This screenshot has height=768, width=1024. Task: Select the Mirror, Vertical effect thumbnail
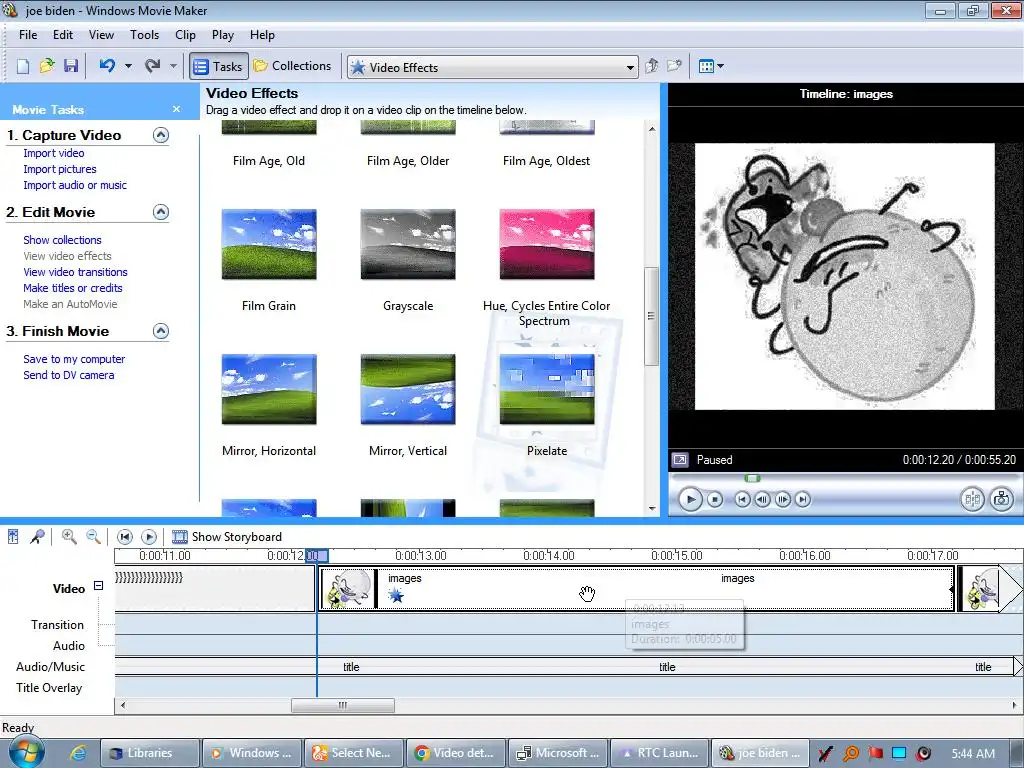(408, 389)
